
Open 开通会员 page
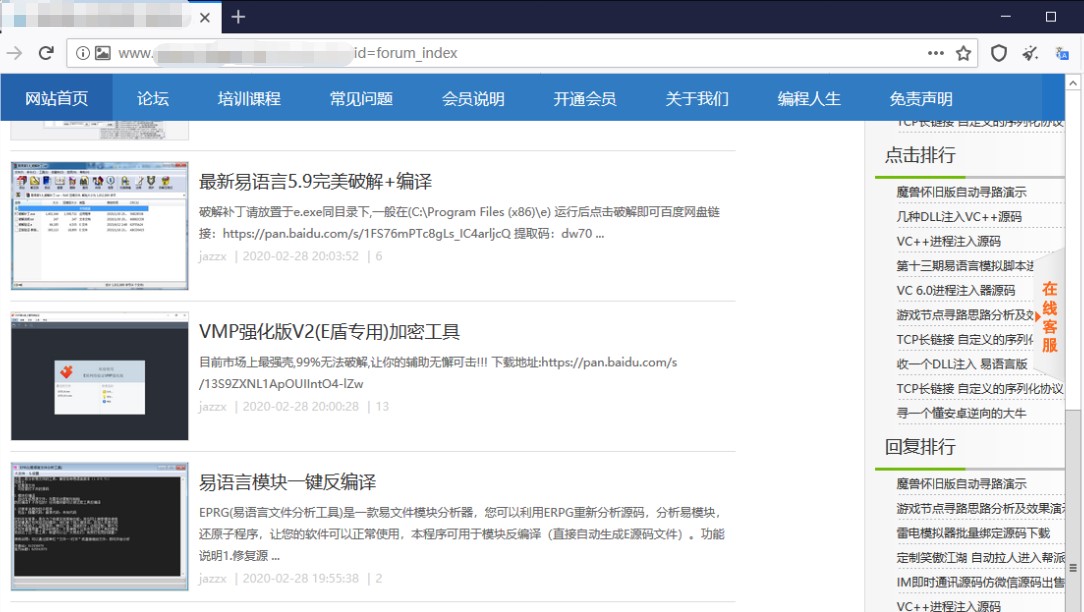tap(585, 98)
